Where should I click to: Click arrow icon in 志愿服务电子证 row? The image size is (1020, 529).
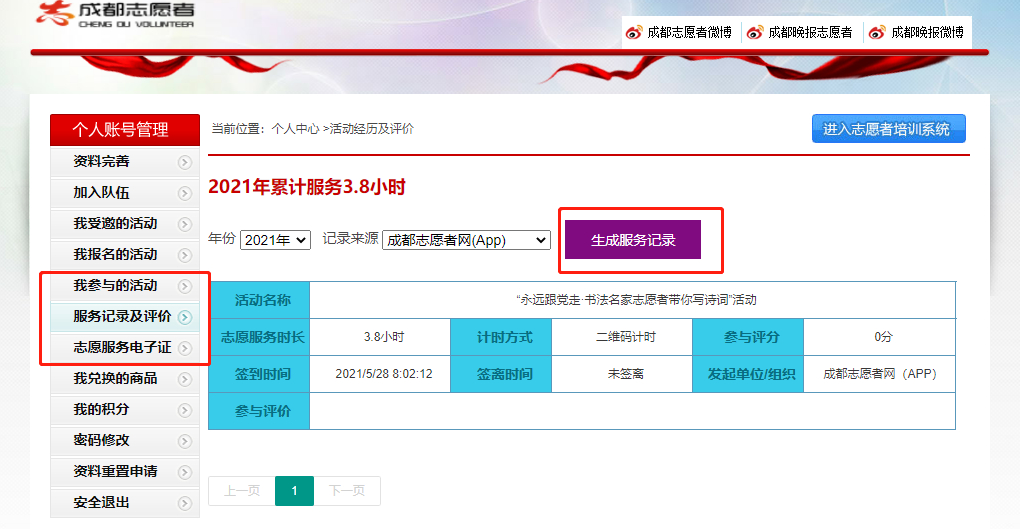[x=185, y=348]
